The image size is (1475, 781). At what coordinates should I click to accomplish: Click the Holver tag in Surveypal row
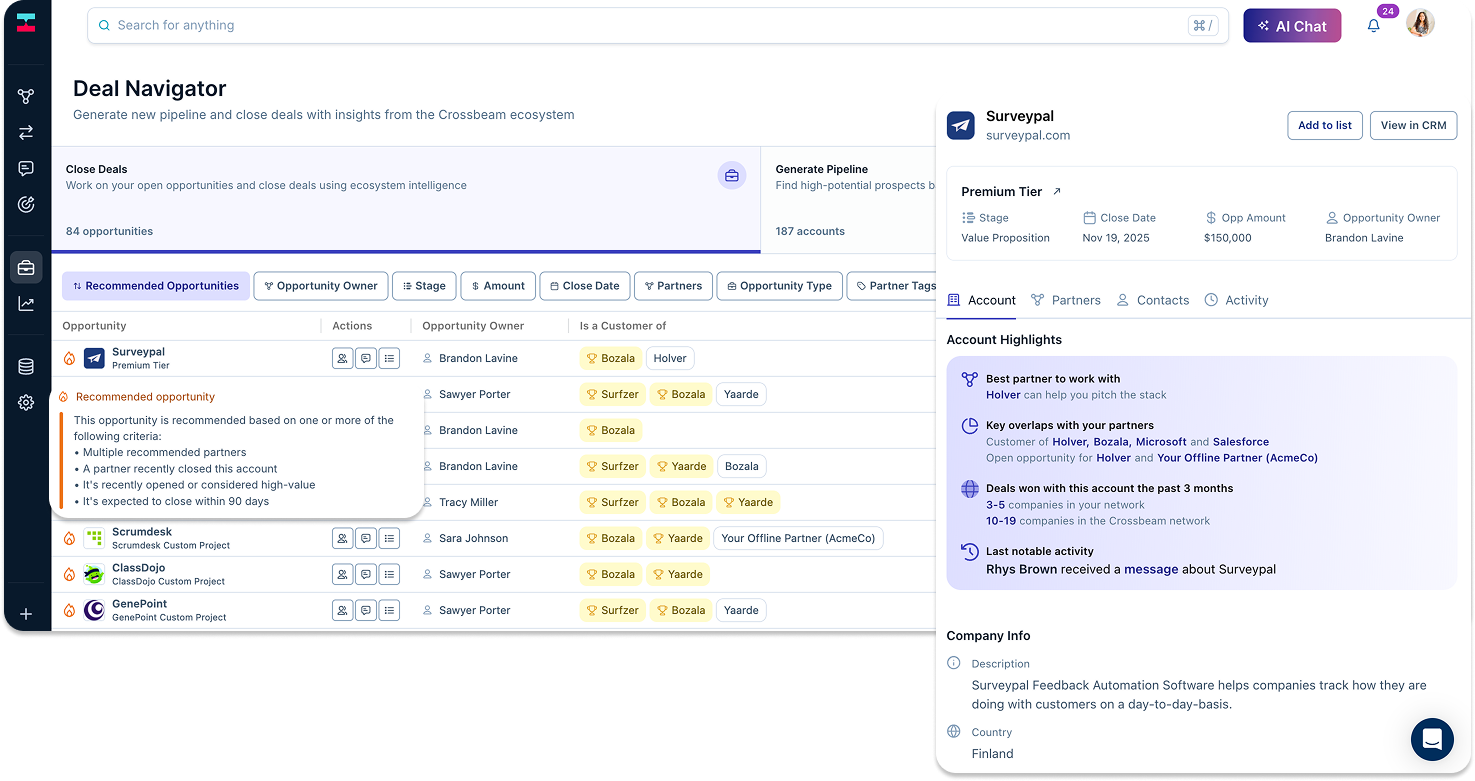[670, 358]
